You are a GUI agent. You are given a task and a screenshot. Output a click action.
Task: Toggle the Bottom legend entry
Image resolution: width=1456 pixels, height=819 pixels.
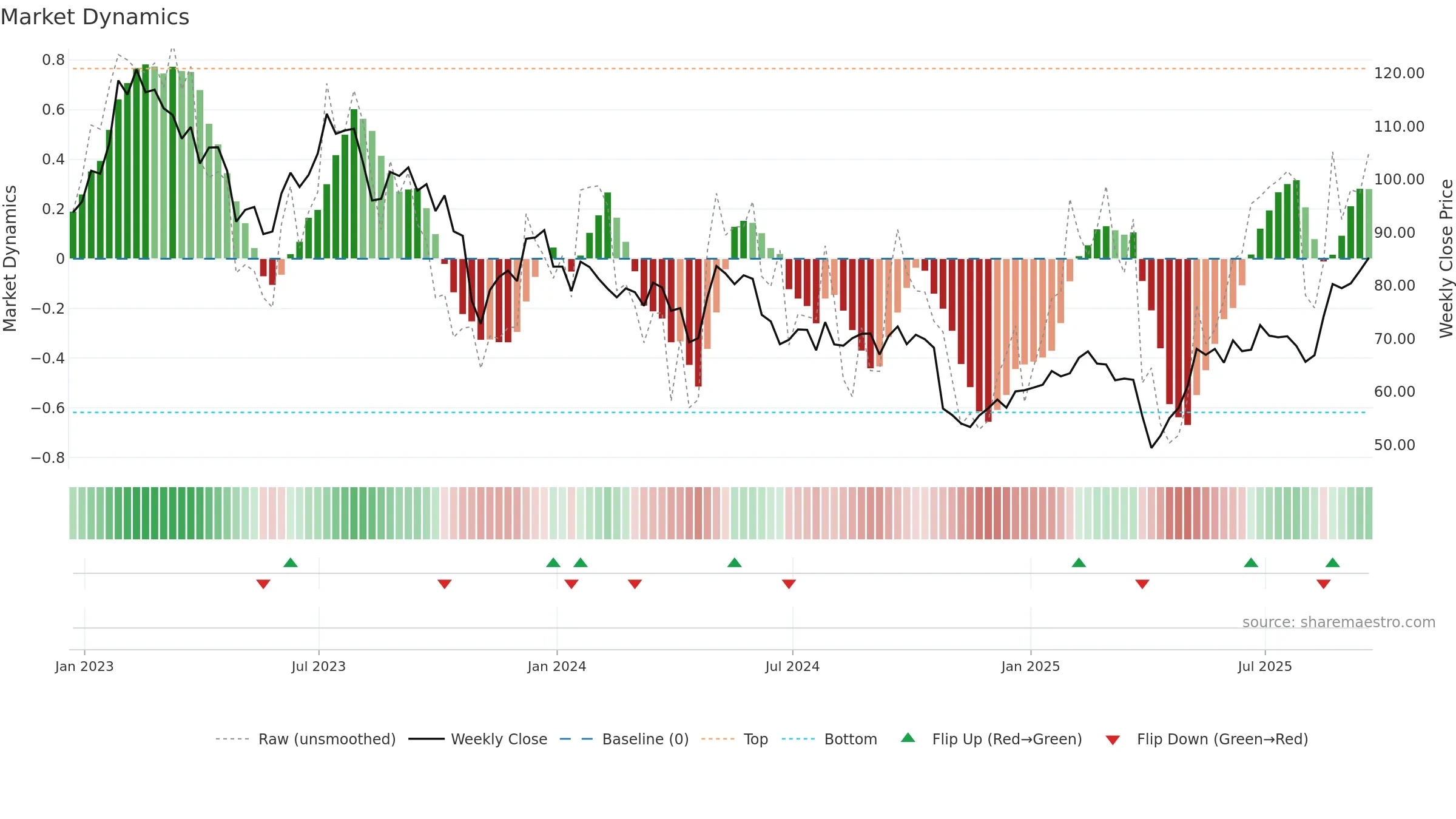coord(829,739)
